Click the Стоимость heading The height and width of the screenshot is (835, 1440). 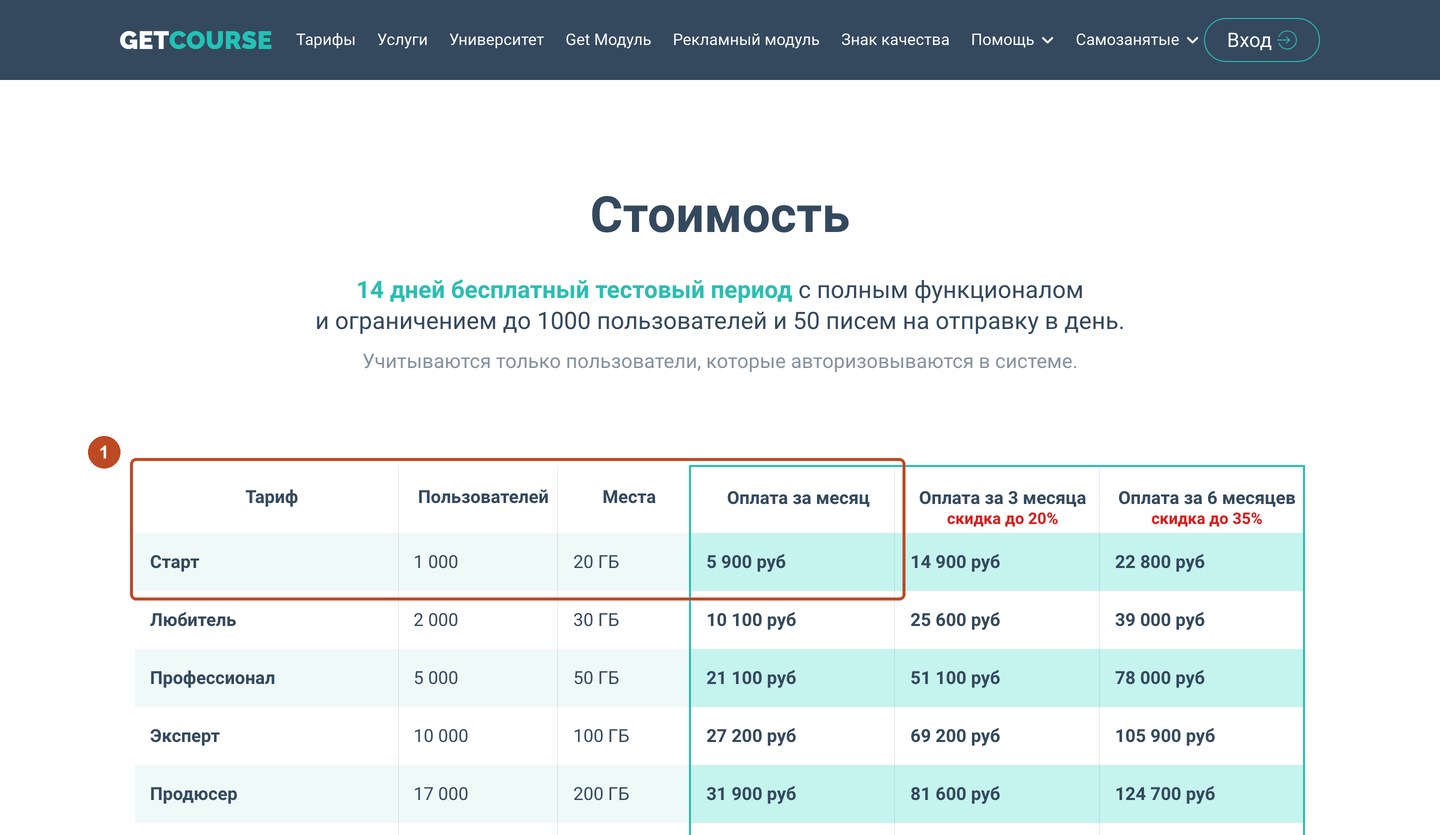click(720, 214)
